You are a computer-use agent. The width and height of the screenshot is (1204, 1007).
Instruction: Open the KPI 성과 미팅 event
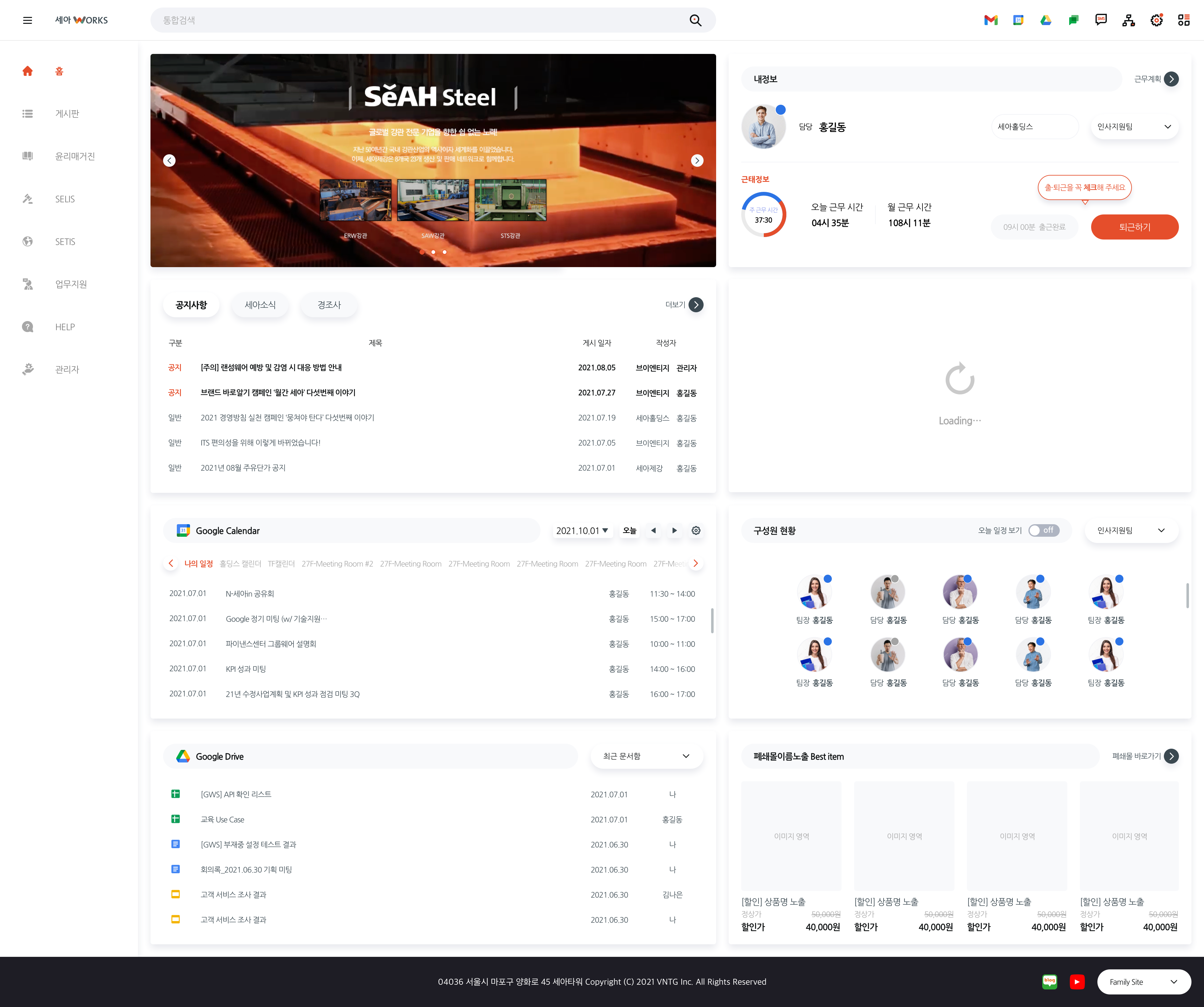[x=246, y=669]
